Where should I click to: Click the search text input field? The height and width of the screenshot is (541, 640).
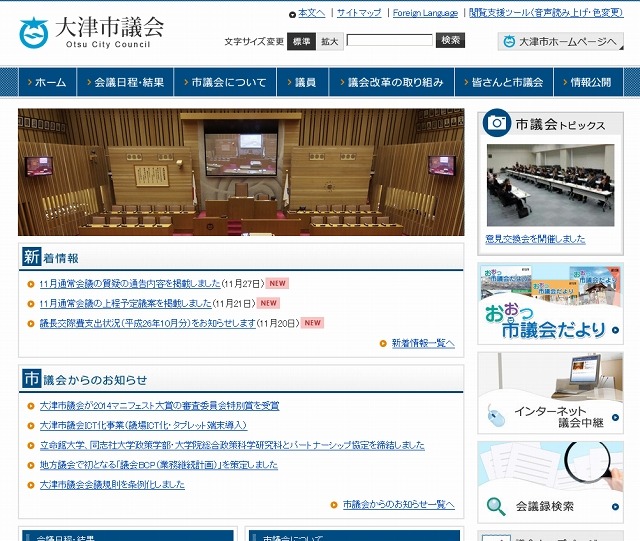[x=389, y=41]
